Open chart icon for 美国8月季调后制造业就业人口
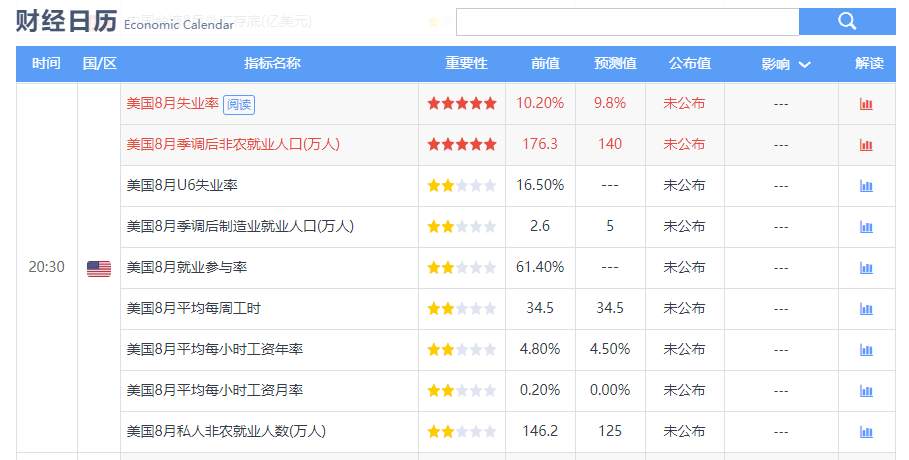Image resolution: width=909 pixels, height=460 pixels. click(x=866, y=227)
